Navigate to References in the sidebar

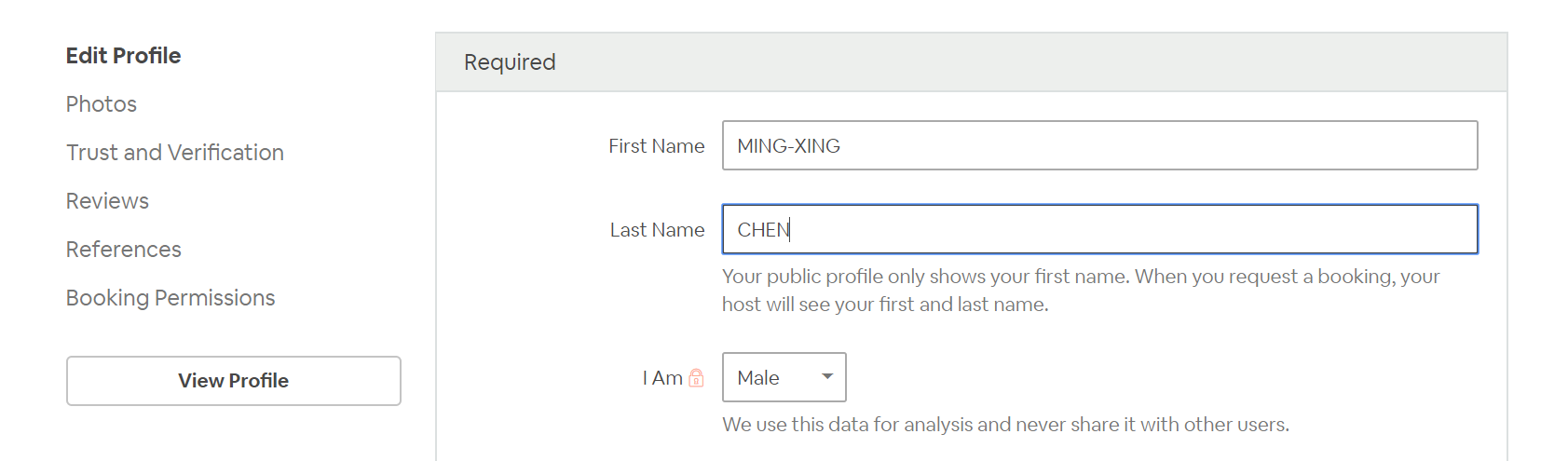(x=124, y=250)
